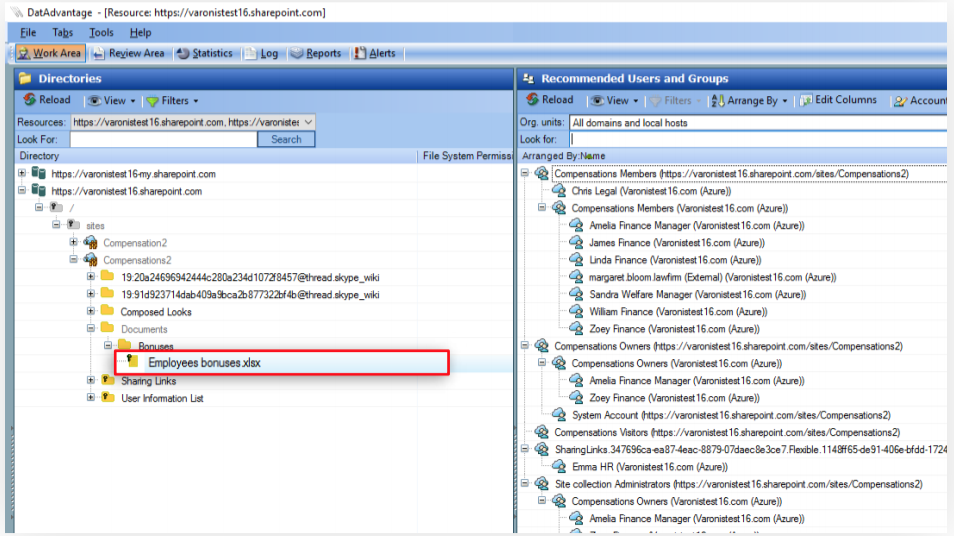Select the Compensations Members sharepoint group row
954x536 pixels.
(x=731, y=173)
